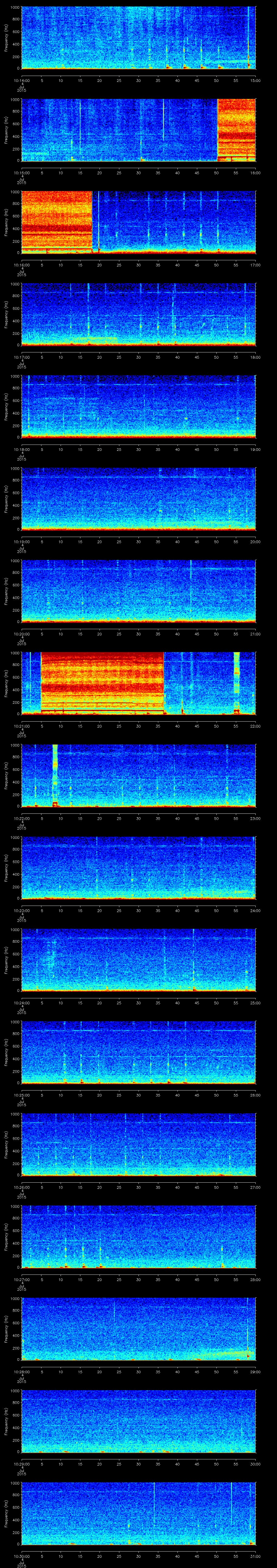Open the spectrogram beginning at 10:20:00
The width and height of the screenshot is (277, 1568).
[138, 591]
